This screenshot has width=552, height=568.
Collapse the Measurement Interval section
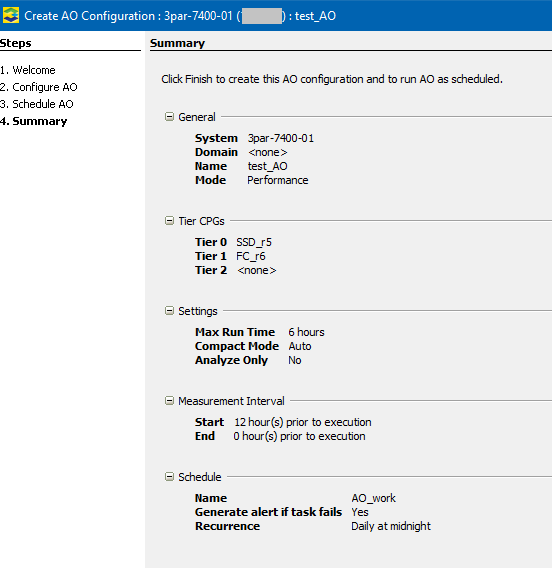coord(169,401)
